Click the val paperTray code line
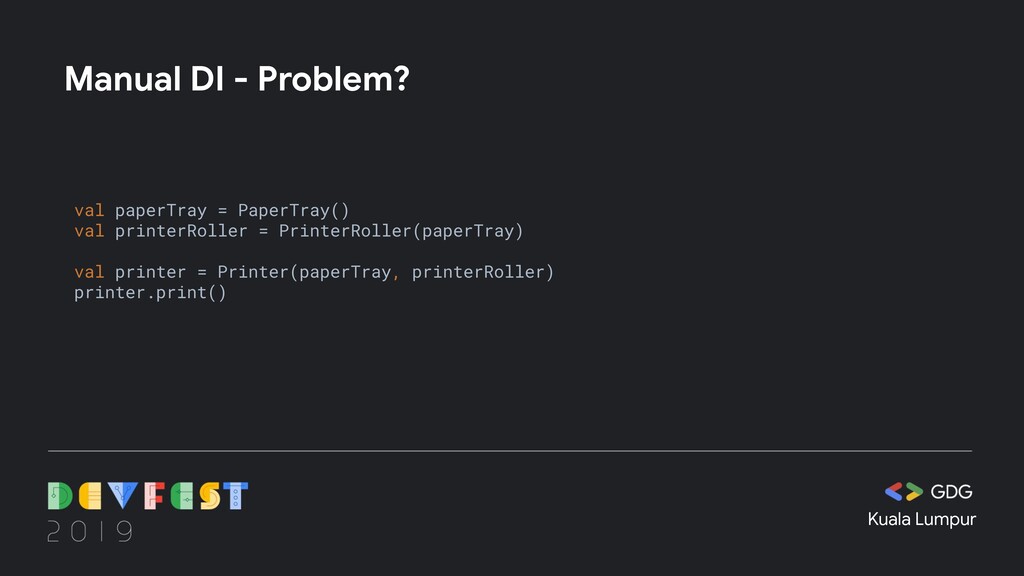Viewport: 1024px width, 576px height. pos(212,210)
